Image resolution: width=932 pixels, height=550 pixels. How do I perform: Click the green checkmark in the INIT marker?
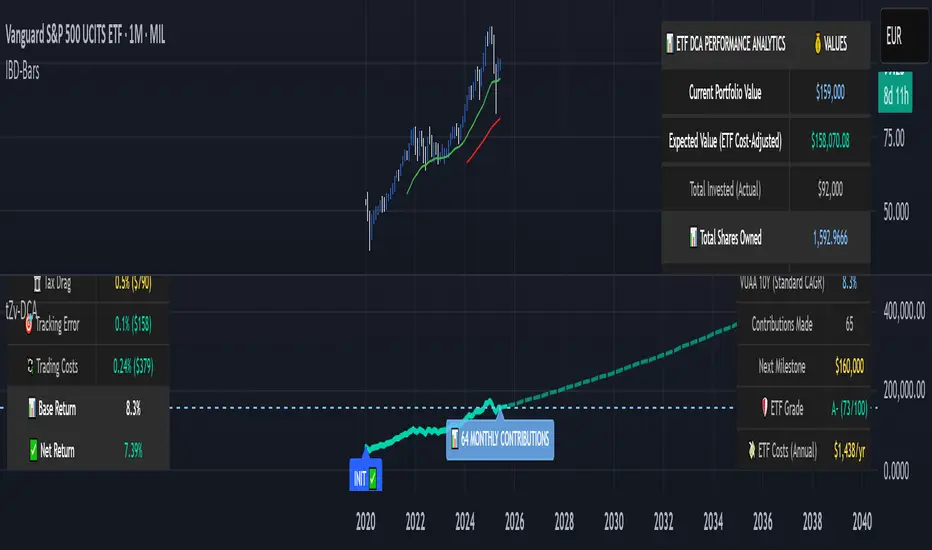coord(373,477)
